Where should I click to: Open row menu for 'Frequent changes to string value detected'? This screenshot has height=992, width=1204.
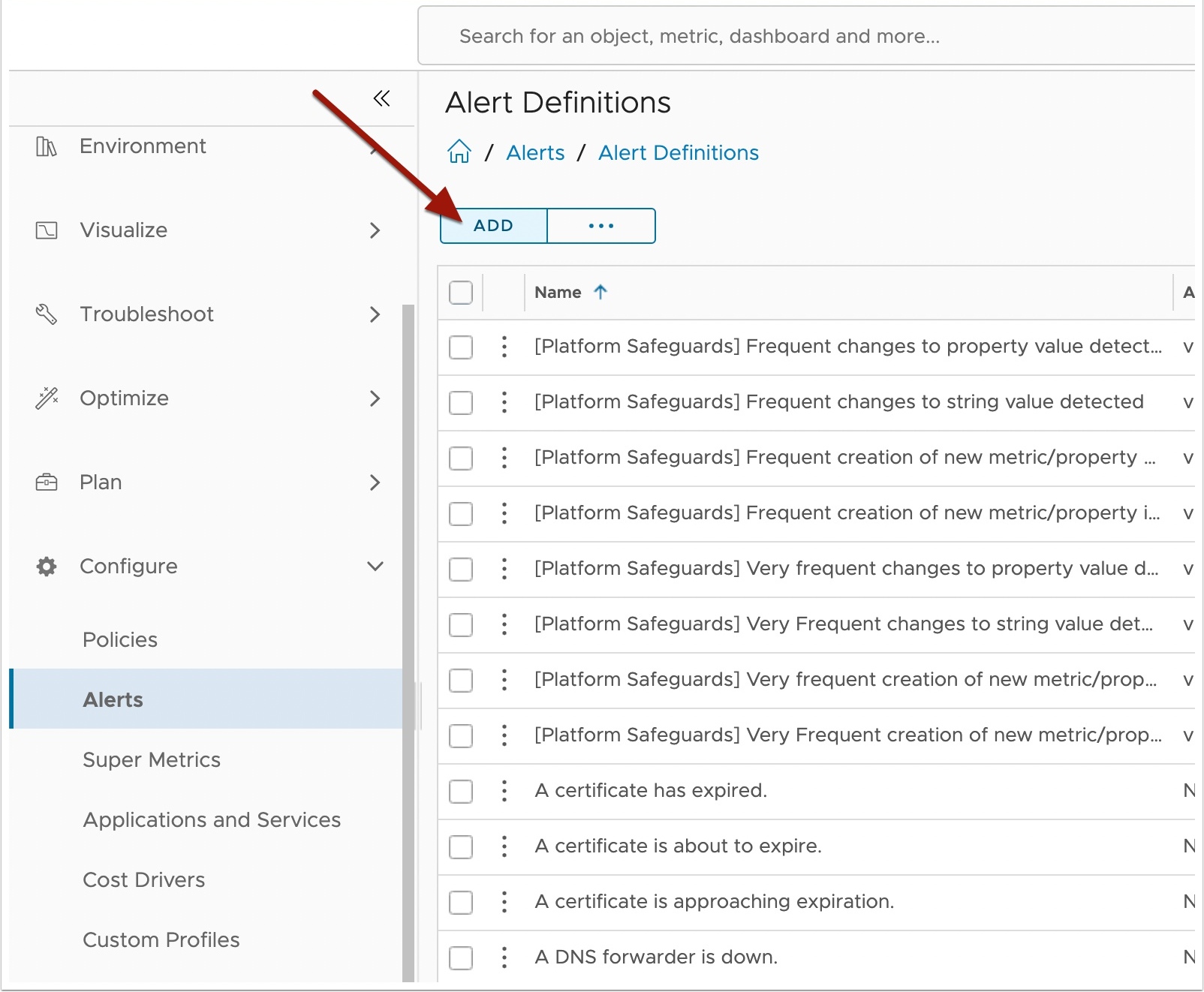coord(504,402)
